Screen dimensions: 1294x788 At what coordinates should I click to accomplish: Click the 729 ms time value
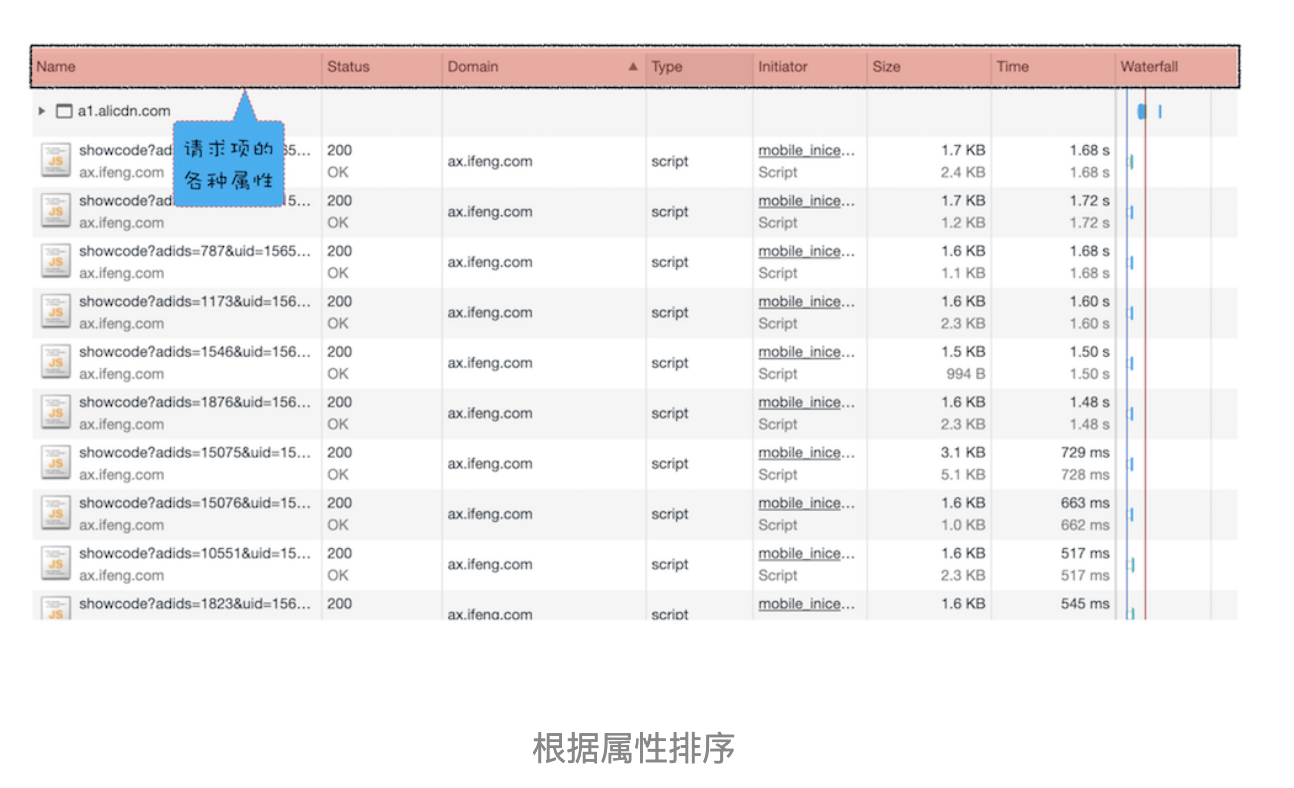(x=1085, y=453)
